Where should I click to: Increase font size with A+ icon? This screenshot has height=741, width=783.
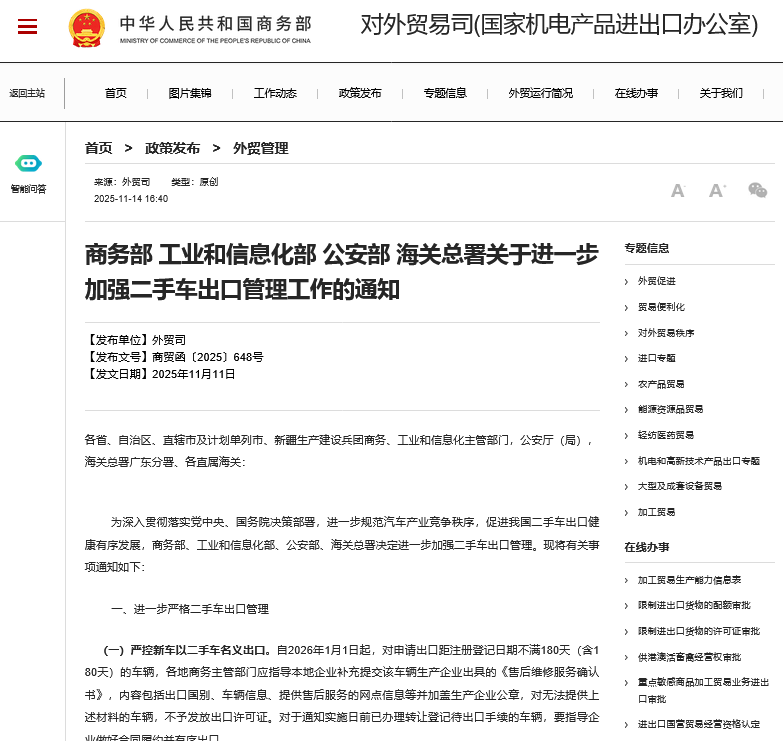[717, 190]
